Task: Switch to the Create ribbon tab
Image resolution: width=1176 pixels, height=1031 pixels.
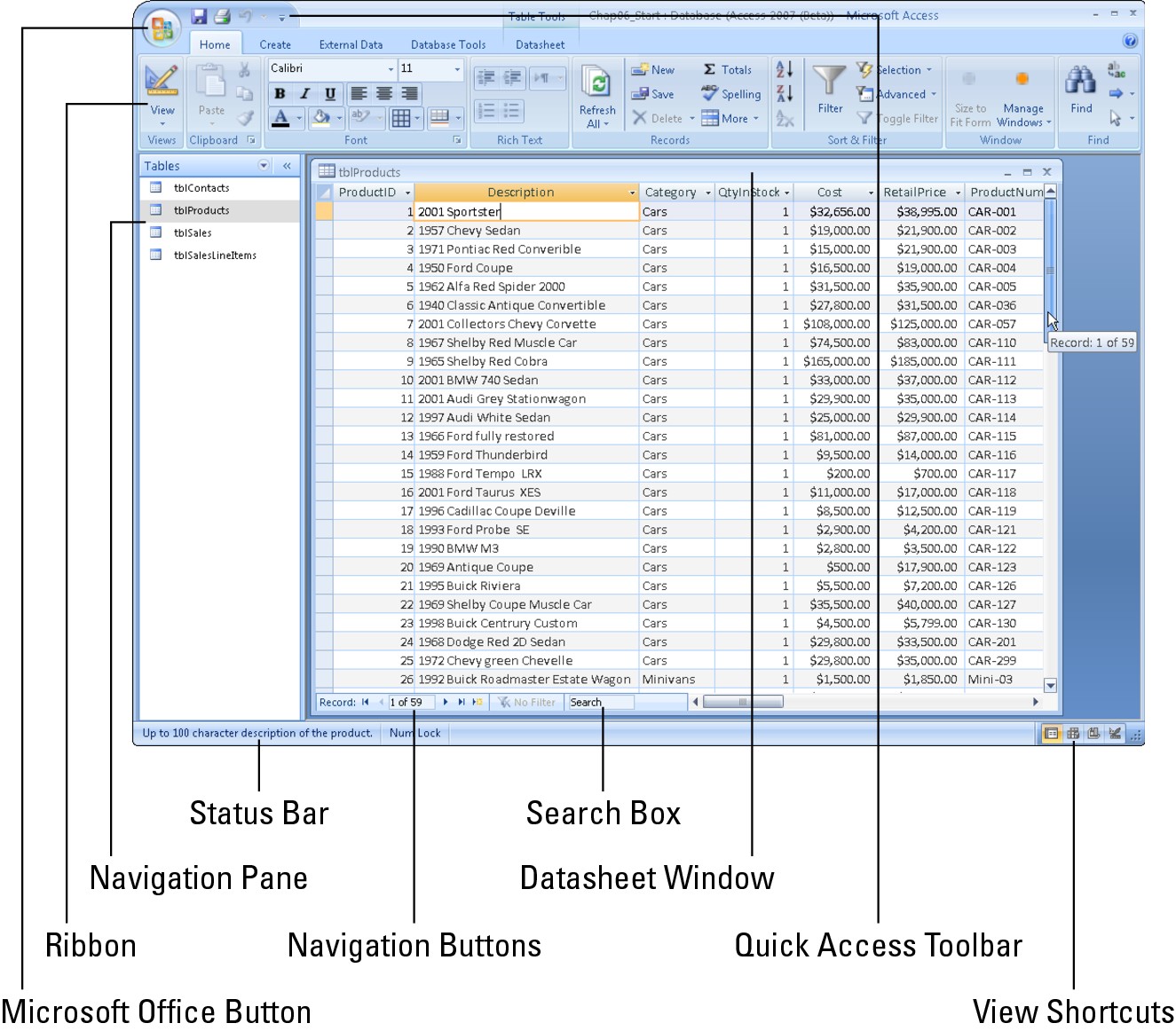Action: pos(275,44)
